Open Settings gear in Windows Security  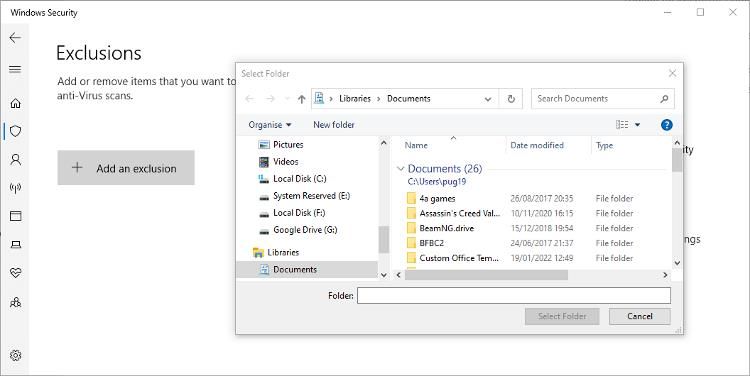pos(15,355)
